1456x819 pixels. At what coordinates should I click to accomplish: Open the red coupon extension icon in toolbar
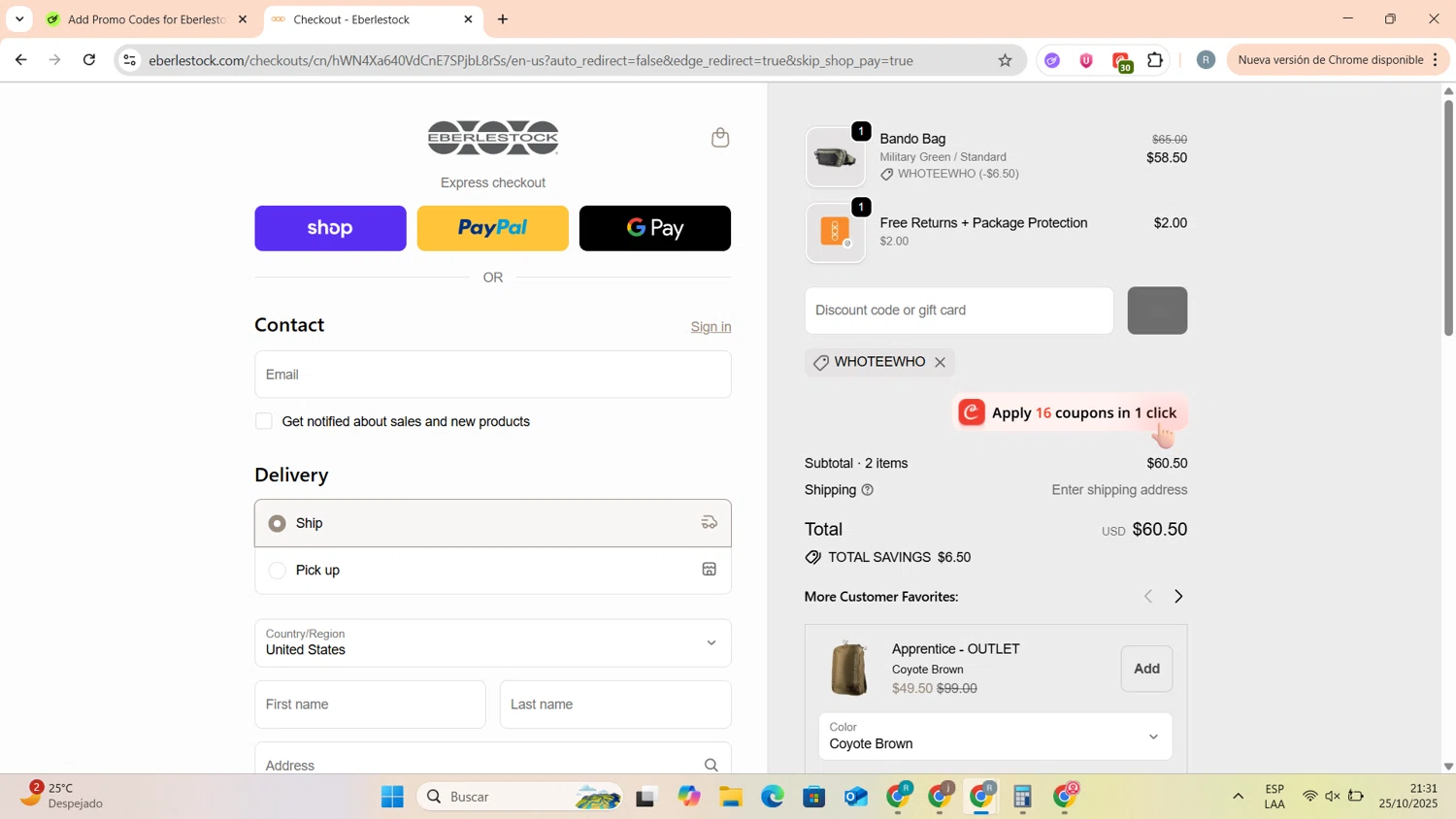(1121, 61)
